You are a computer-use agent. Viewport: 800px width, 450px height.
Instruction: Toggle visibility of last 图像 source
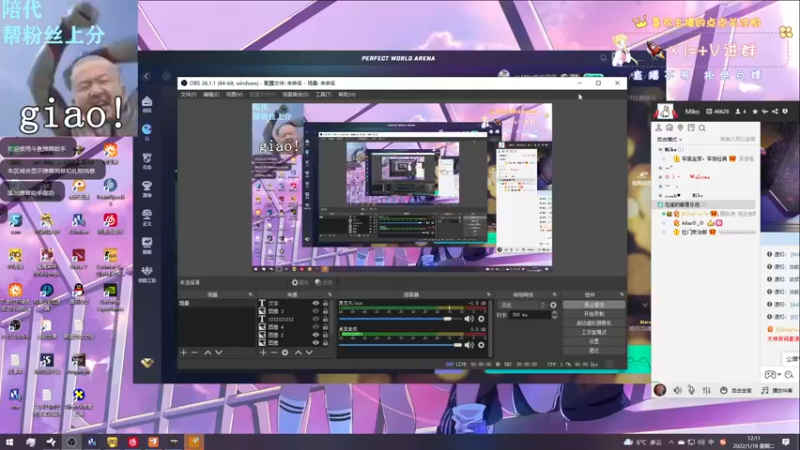(x=315, y=342)
